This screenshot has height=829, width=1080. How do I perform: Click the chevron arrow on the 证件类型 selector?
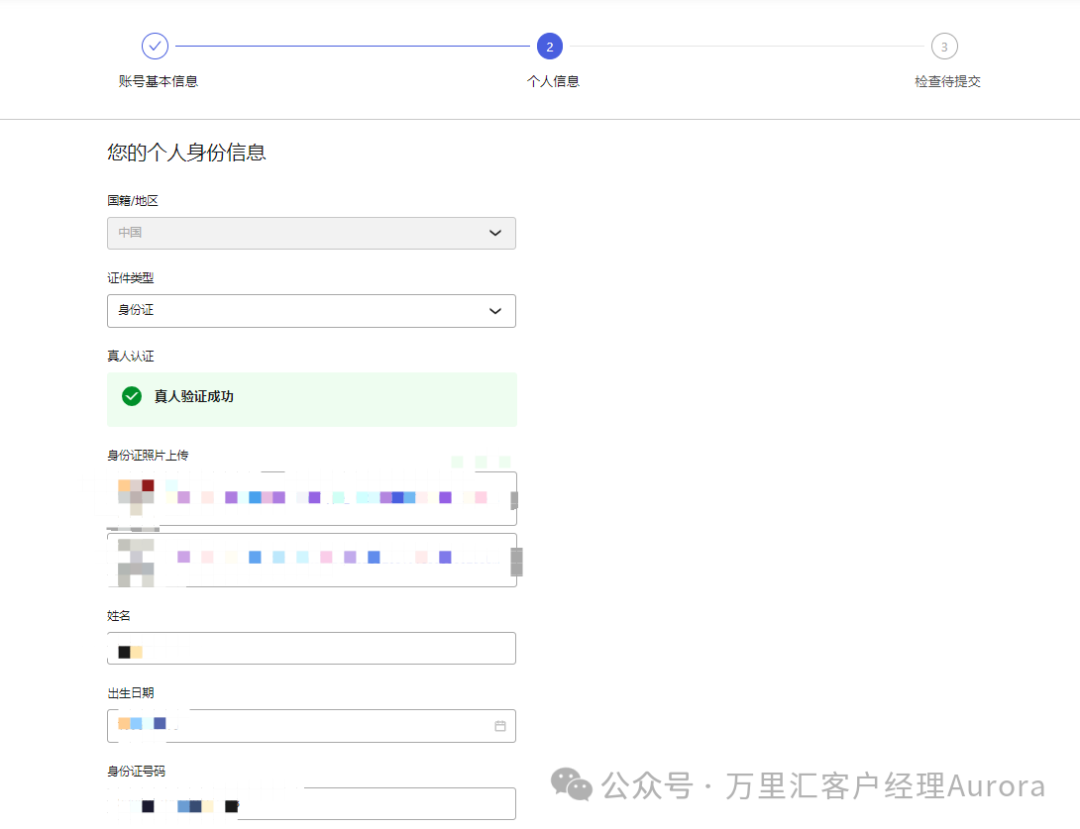(495, 311)
